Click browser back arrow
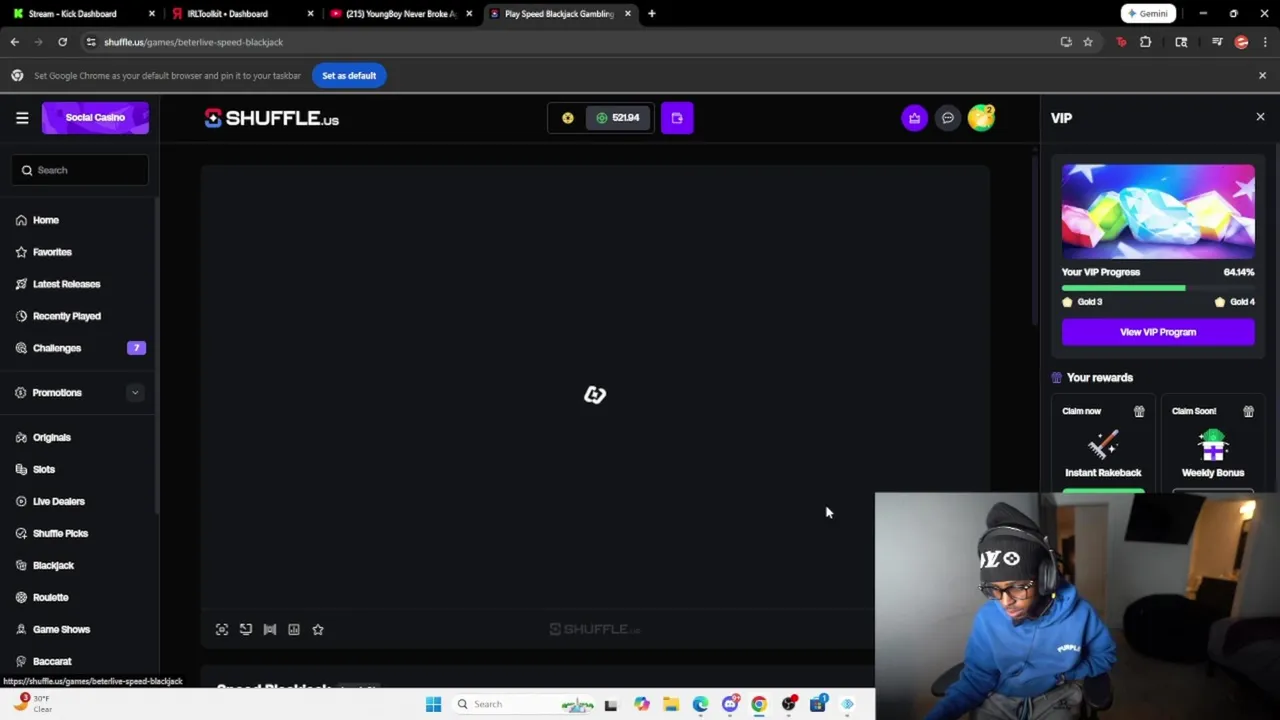Viewport: 1280px width, 720px height. point(15,42)
